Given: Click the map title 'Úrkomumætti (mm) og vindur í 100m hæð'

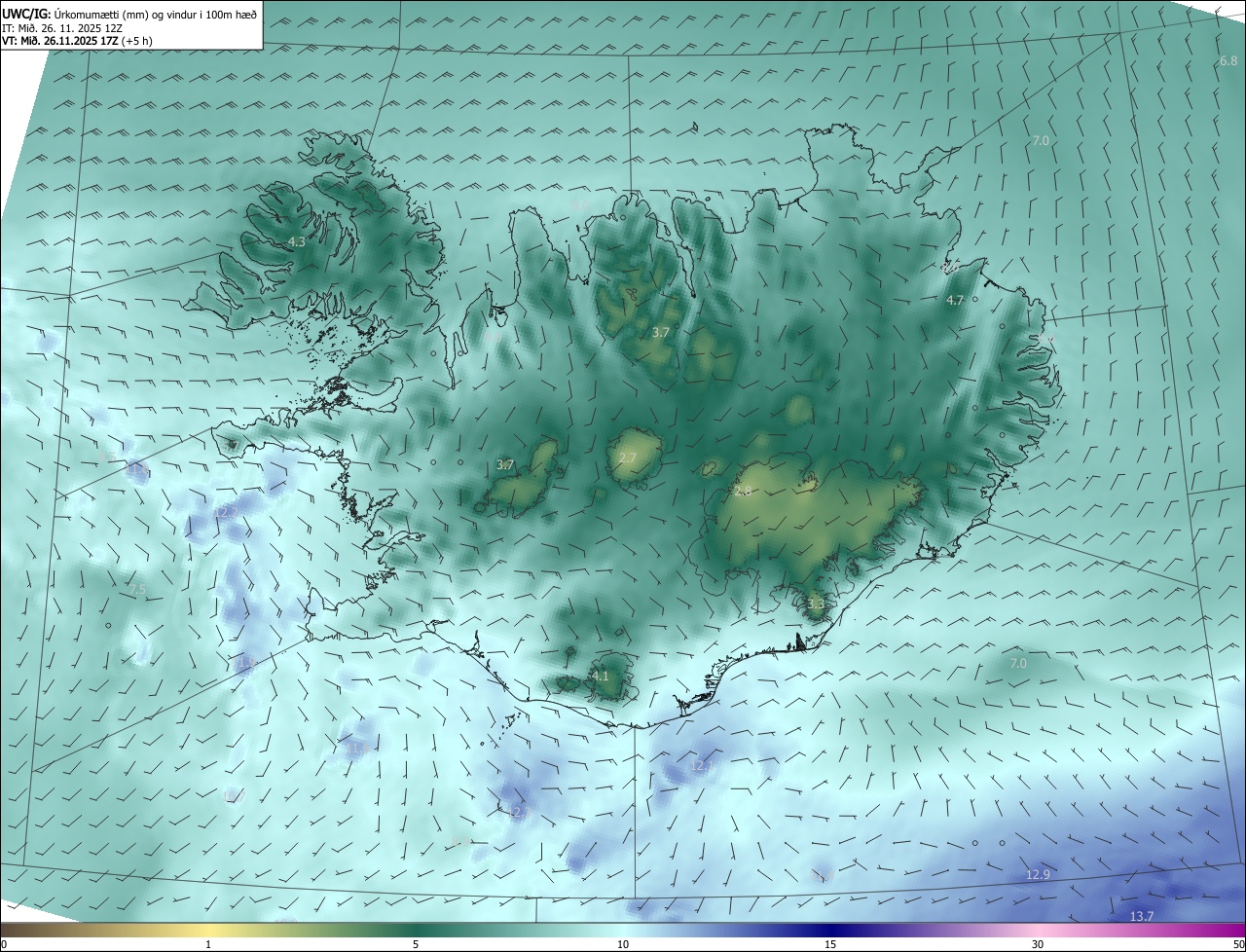Looking at the screenshot, I should [154, 14].
